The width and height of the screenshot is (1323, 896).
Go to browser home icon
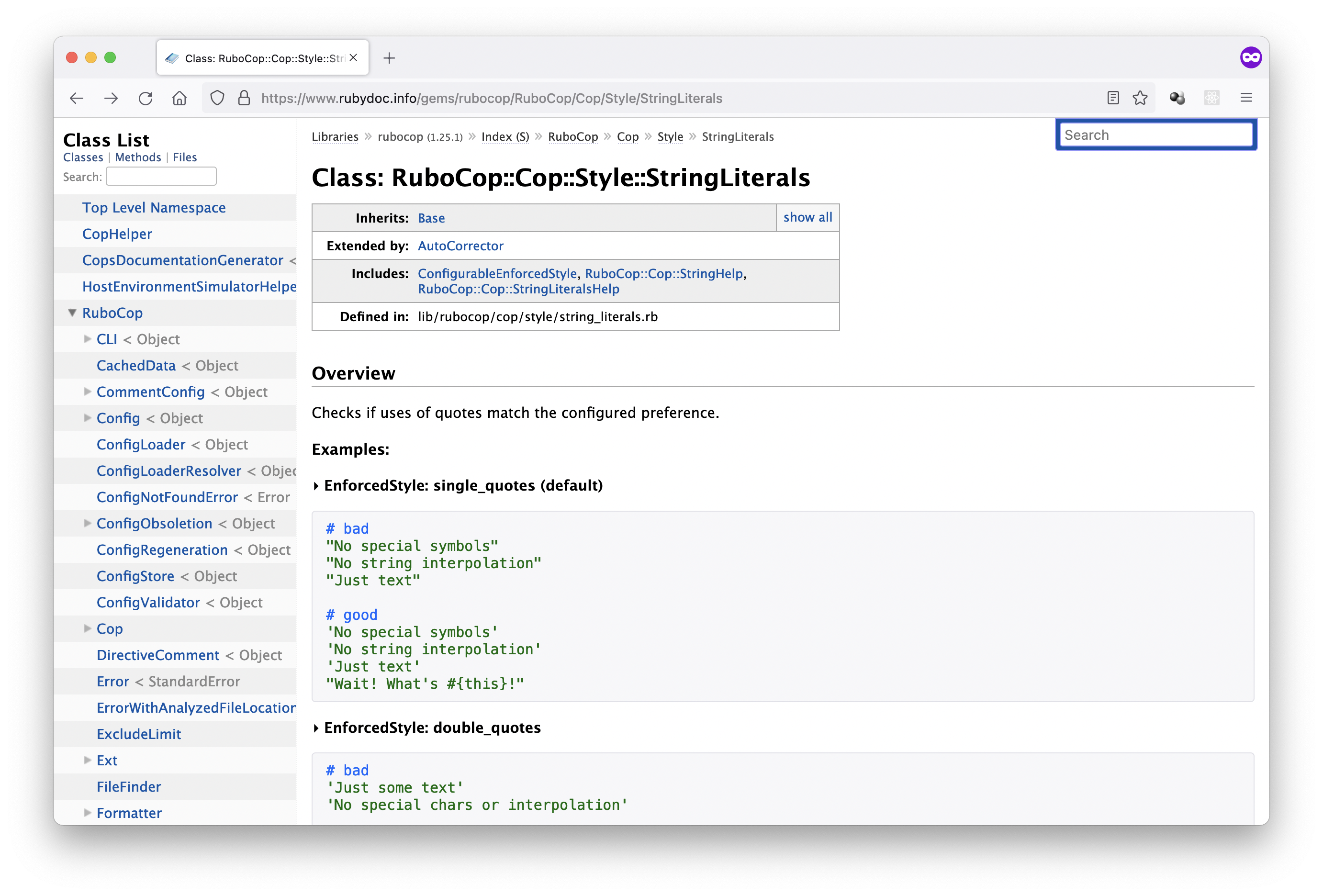[x=179, y=98]
